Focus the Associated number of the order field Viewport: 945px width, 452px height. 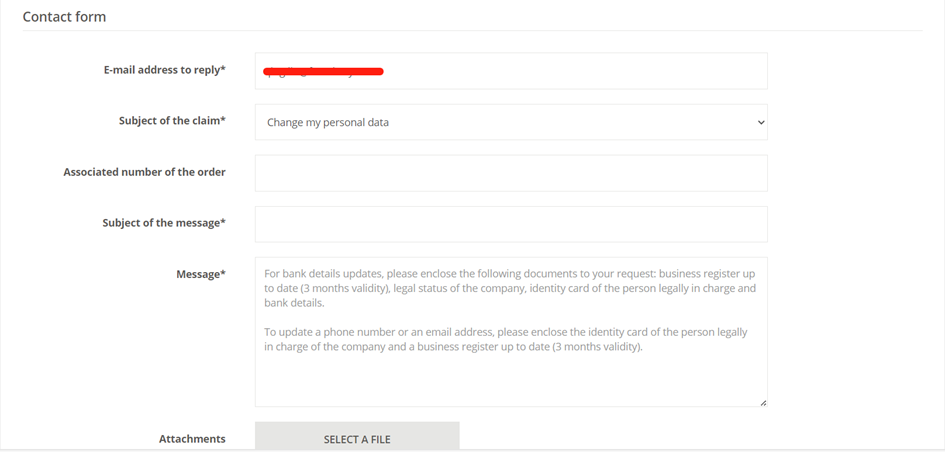(x=511, y=173)
